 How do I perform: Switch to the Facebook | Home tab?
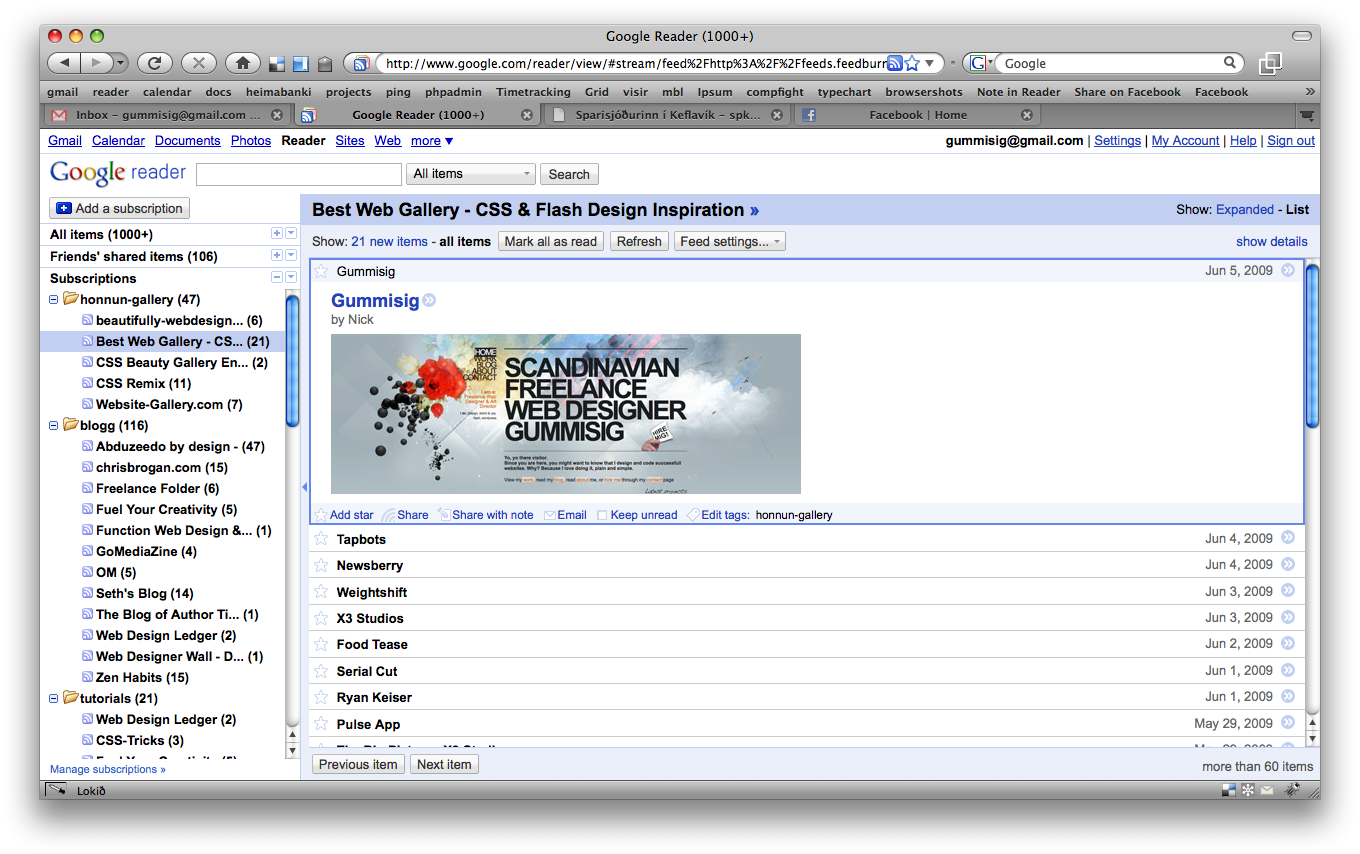click(917, 115)
